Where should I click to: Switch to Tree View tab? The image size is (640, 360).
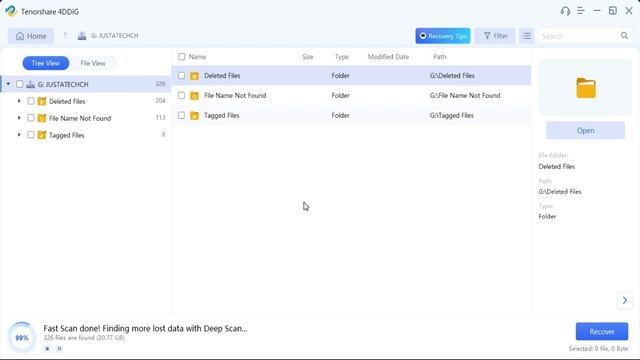(46, 63)
